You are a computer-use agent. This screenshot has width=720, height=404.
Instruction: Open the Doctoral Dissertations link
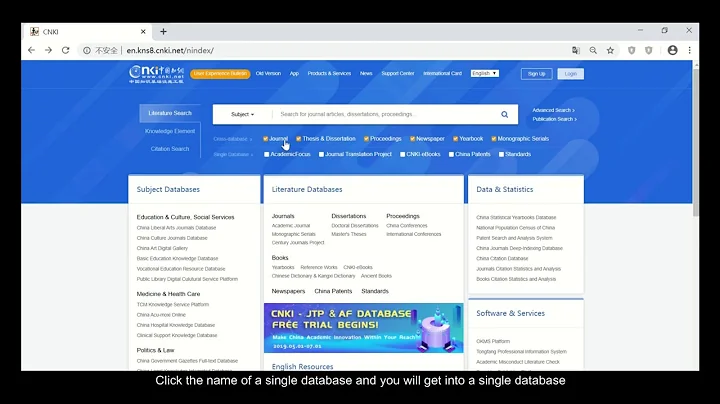[x=355, y=225]
